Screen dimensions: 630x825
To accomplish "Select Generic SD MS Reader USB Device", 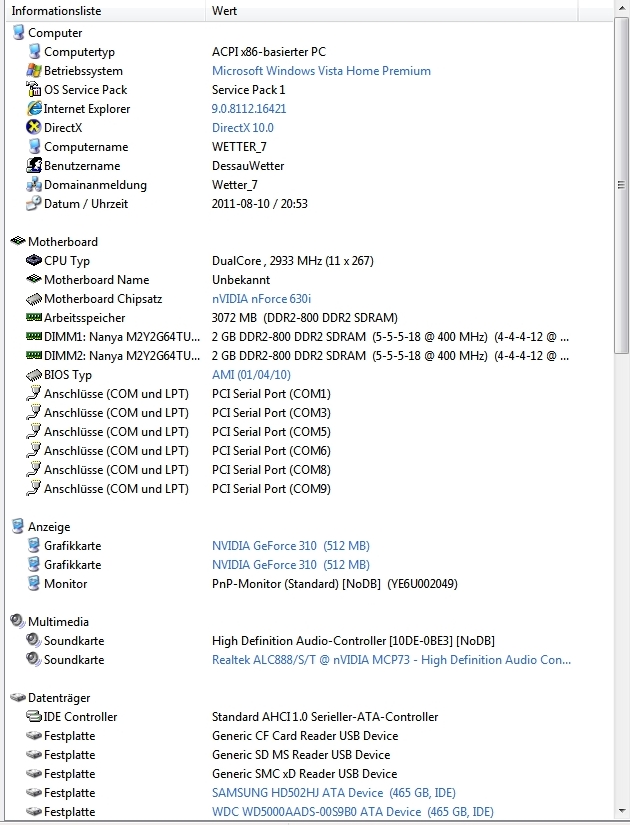I will 301,754.
